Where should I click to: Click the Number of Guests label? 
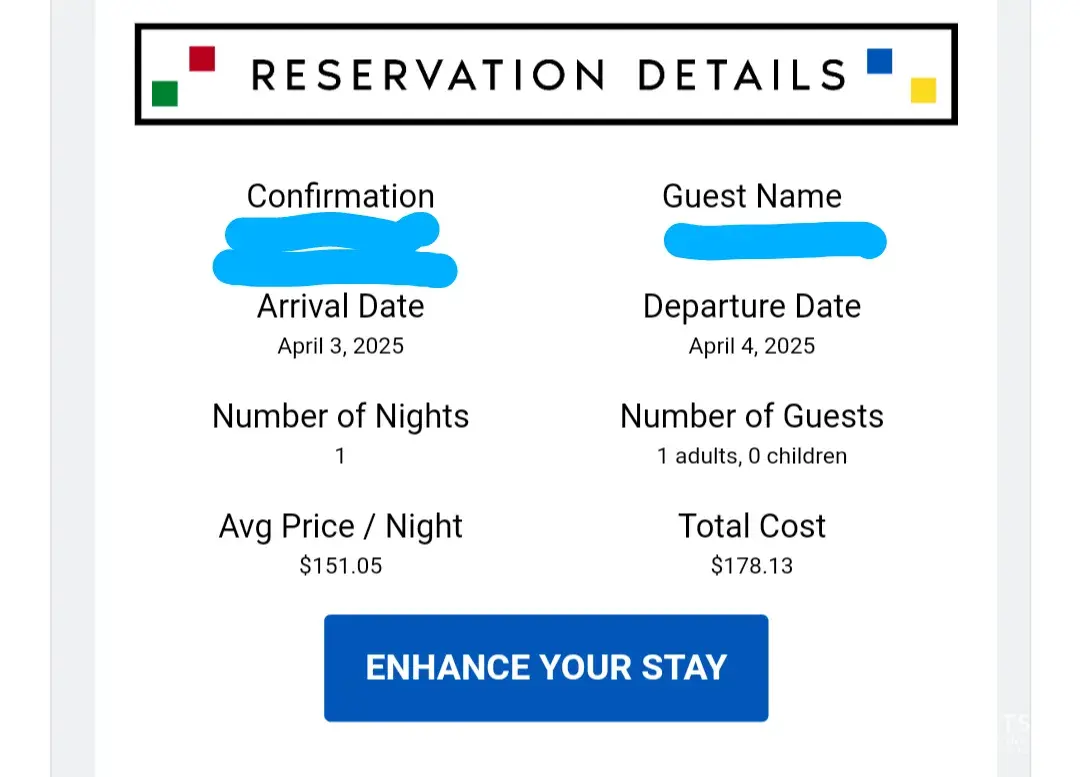coord(752,416)
